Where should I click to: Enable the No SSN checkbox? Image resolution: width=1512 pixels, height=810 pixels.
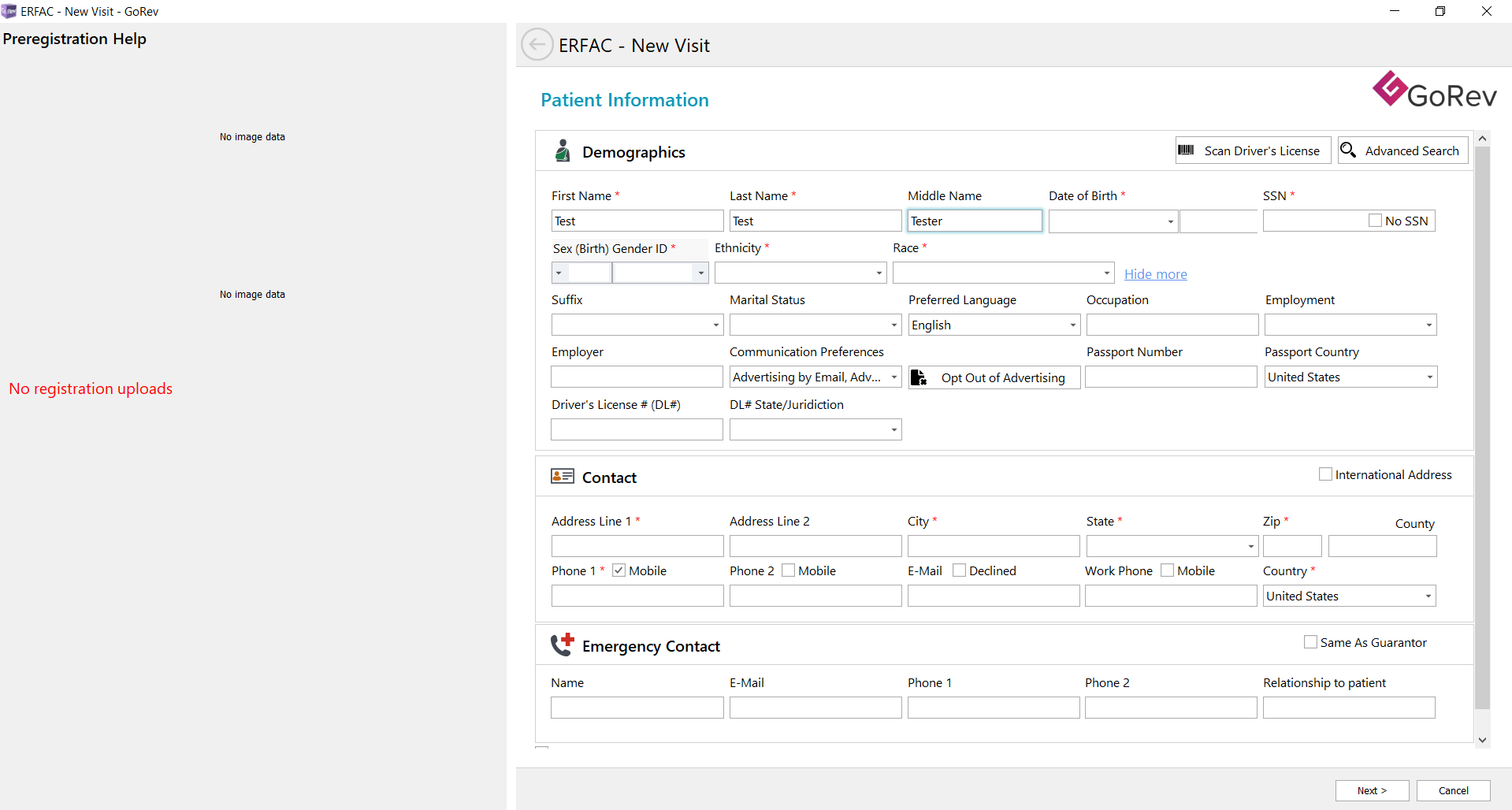(x=1376, y=221)
